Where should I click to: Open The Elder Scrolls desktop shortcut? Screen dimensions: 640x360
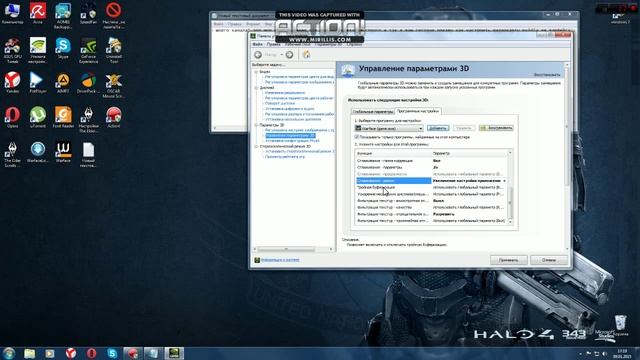pos(12,155)
